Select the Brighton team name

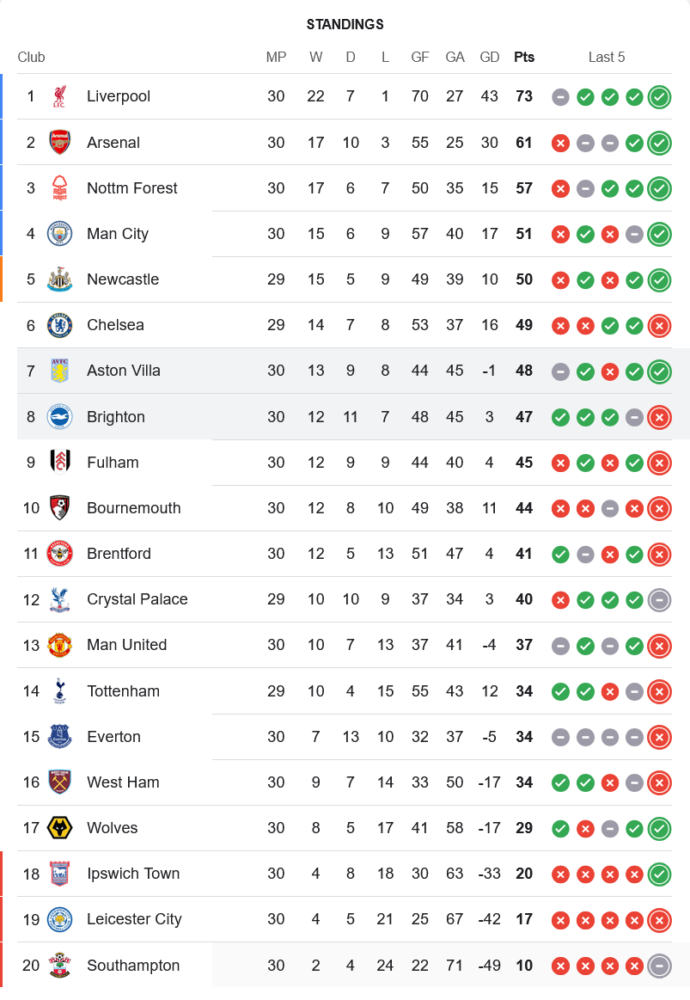[x=116, y=417]
